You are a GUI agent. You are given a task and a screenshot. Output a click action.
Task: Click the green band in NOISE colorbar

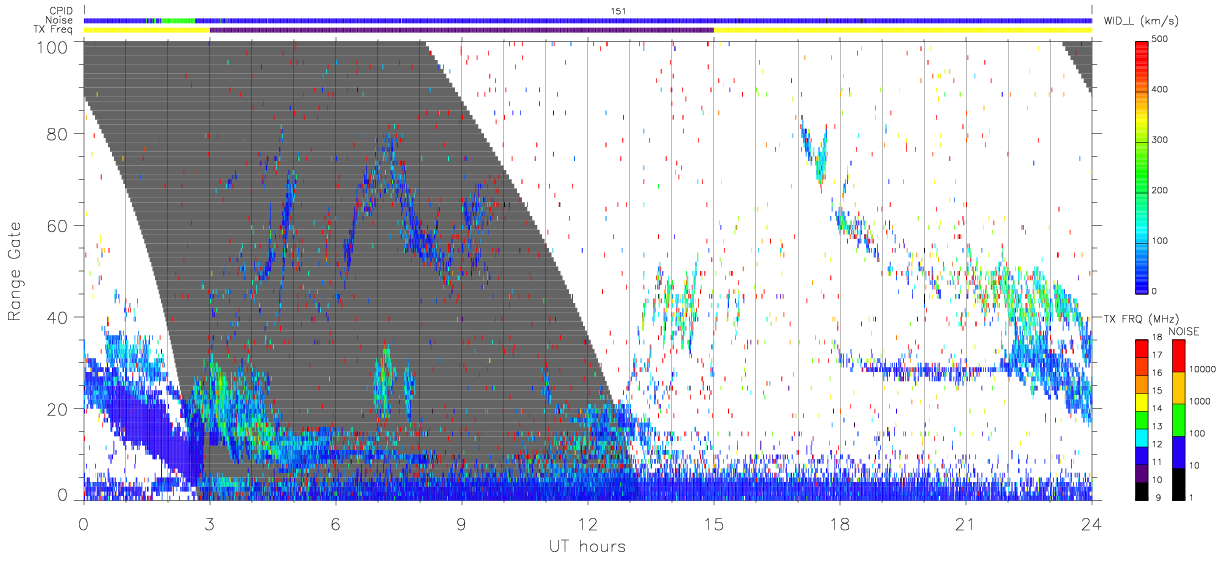click(x=1177, y=419)
